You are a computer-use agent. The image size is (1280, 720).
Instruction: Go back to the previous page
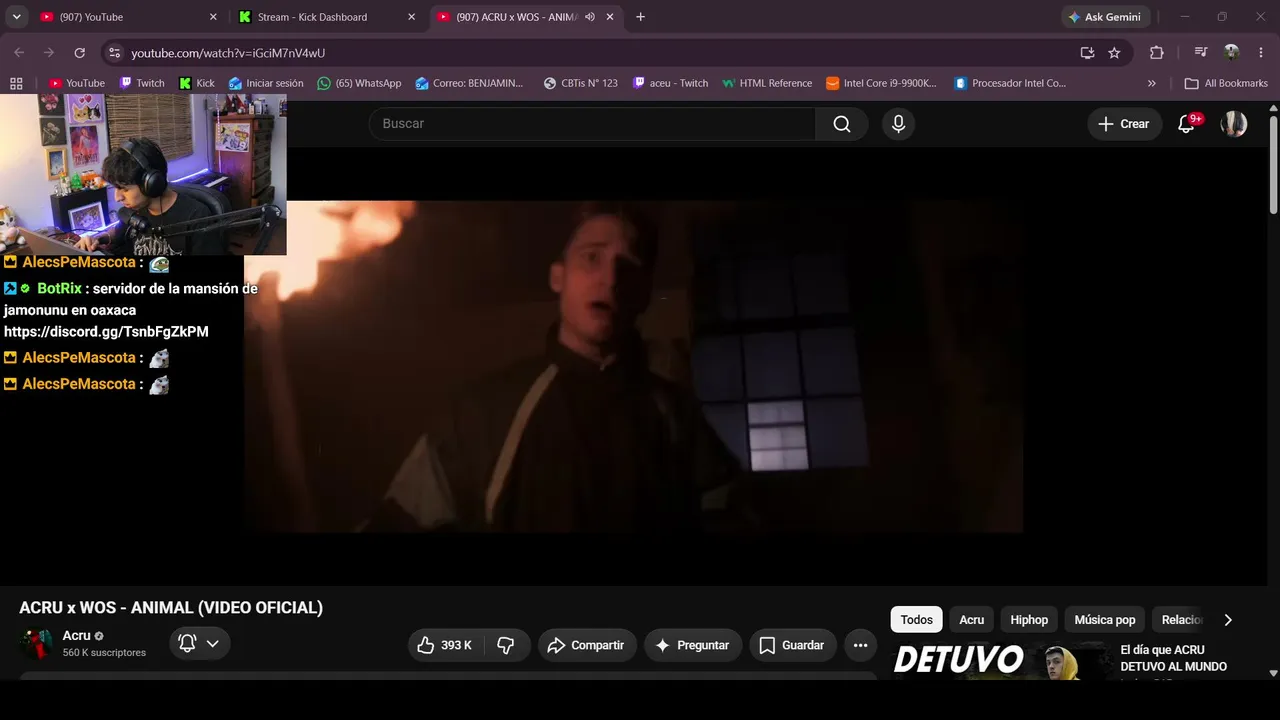19,53
